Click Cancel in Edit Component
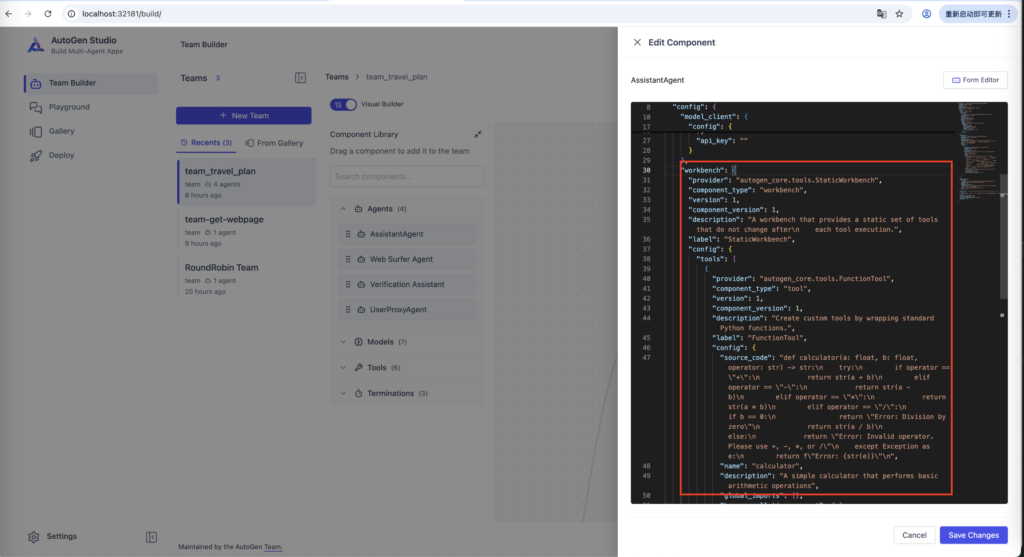 point(914,535)
